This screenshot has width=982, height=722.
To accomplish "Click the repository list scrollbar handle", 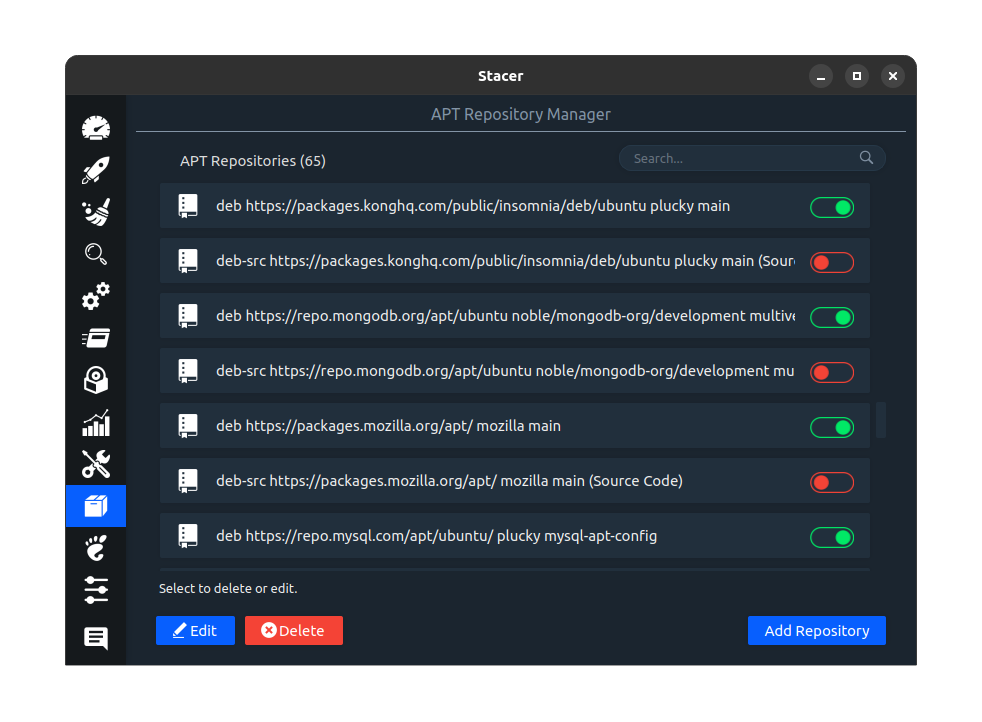I will click(881, 420).
